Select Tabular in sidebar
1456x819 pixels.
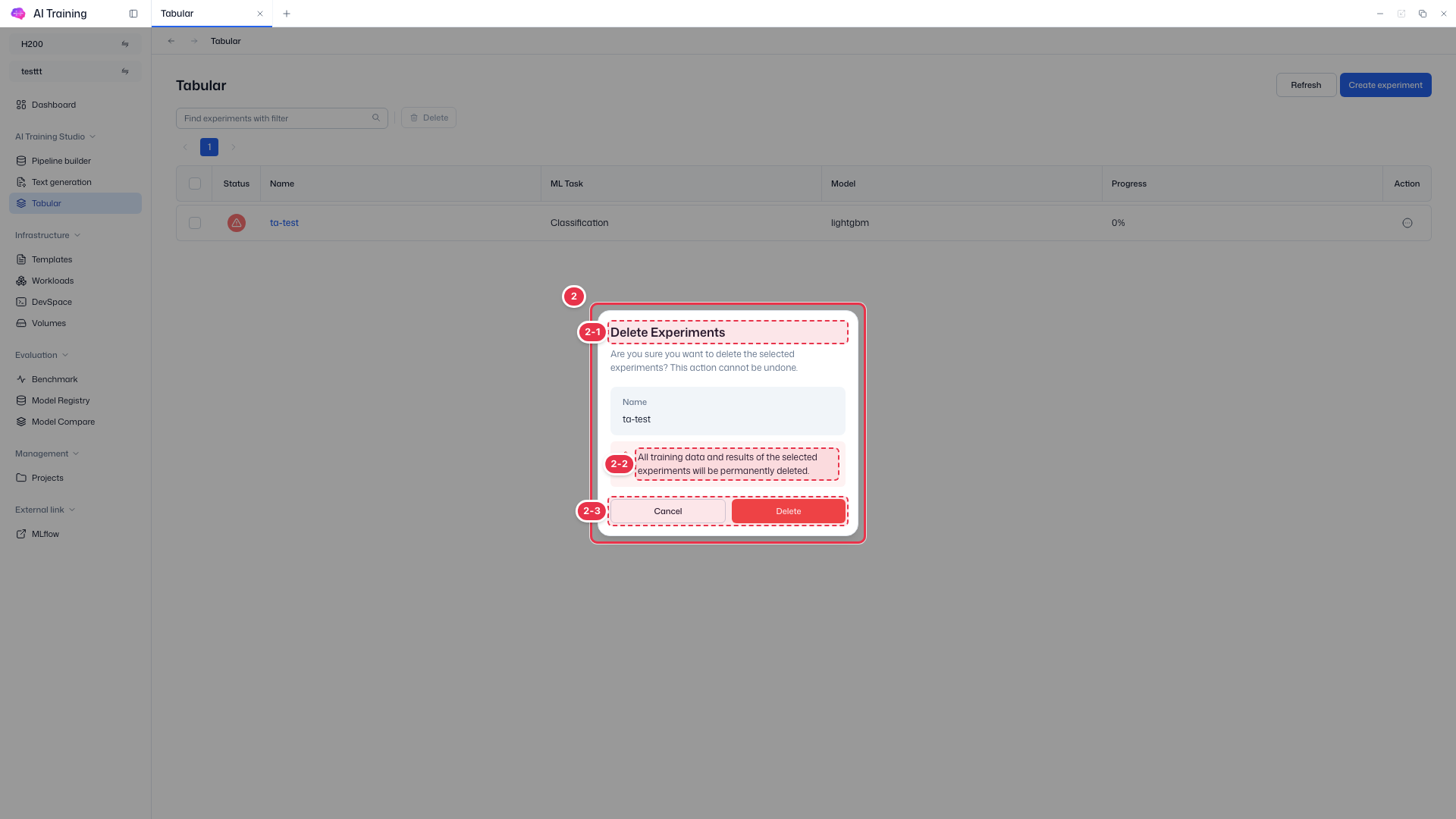pyautogui.click(x=75, y=203)
